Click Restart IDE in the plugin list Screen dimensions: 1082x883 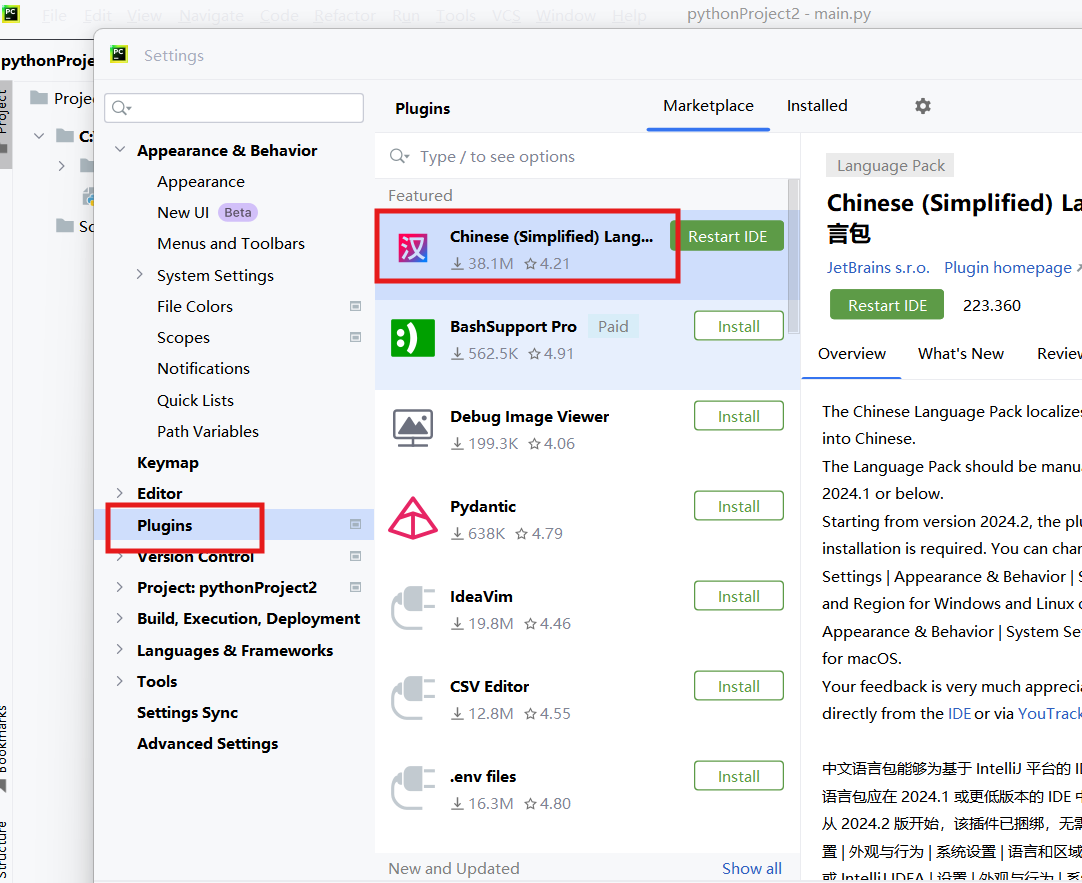[727, 237]
